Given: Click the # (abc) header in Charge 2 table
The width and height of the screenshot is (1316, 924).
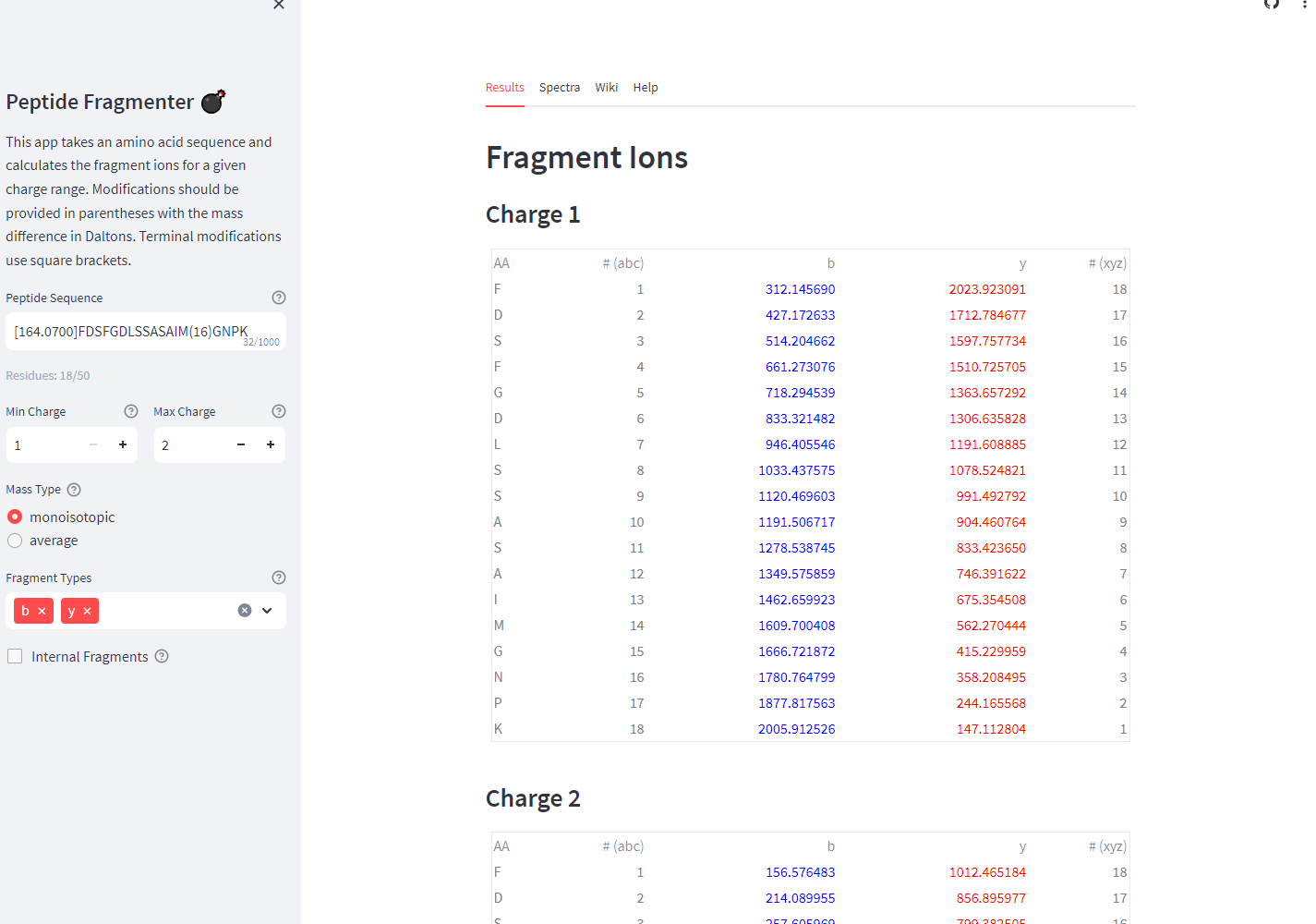Looking at the screenshot, I should pos(623,846).
